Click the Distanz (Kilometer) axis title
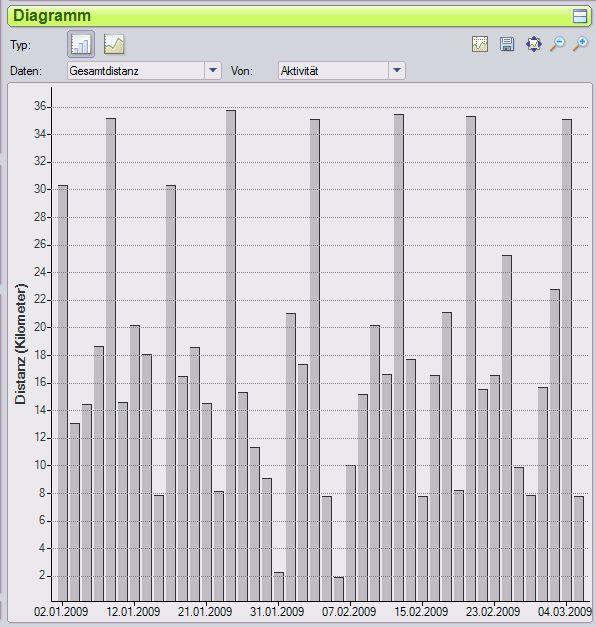The image size is (596, 627). (20, 344)
